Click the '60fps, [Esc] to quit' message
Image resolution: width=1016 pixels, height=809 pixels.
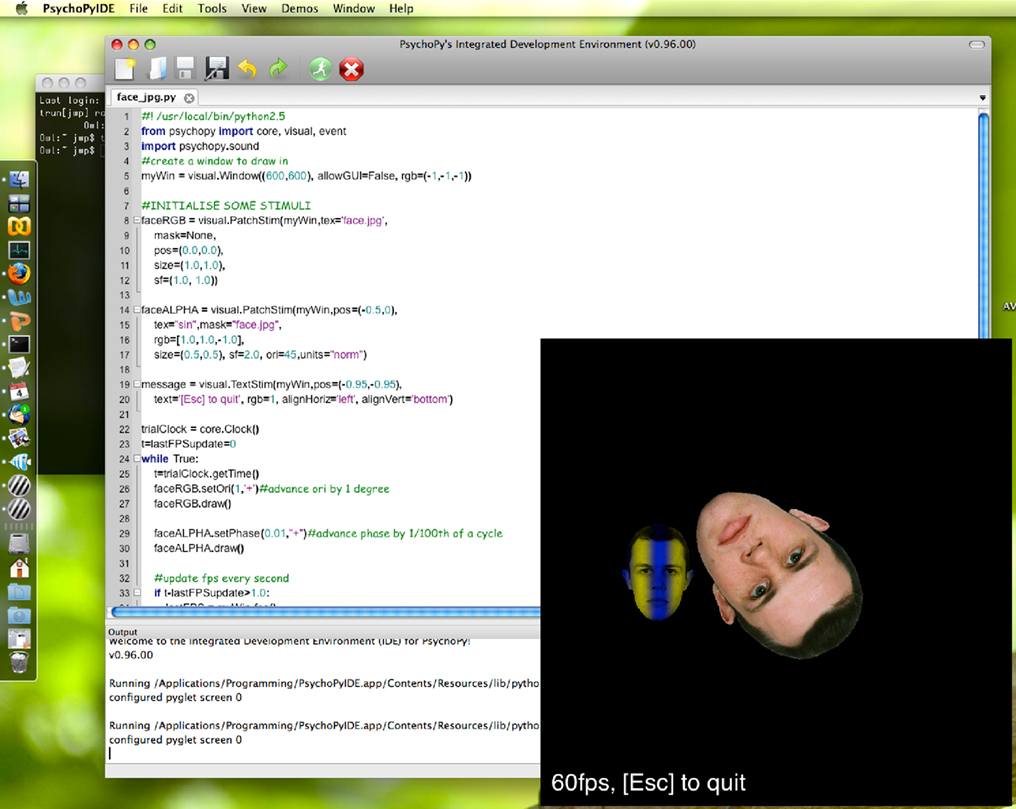pyautogui.click(x=648, y=782)
